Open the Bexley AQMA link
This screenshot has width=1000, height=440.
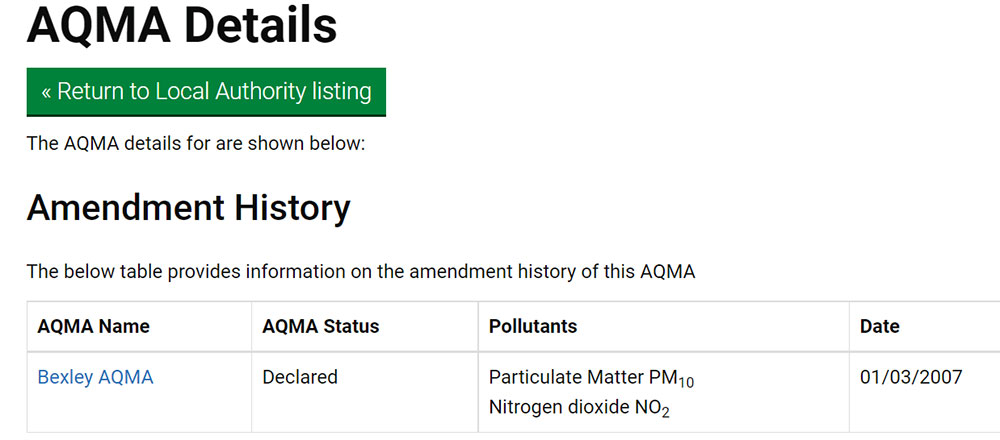click(x=95, y=378)
